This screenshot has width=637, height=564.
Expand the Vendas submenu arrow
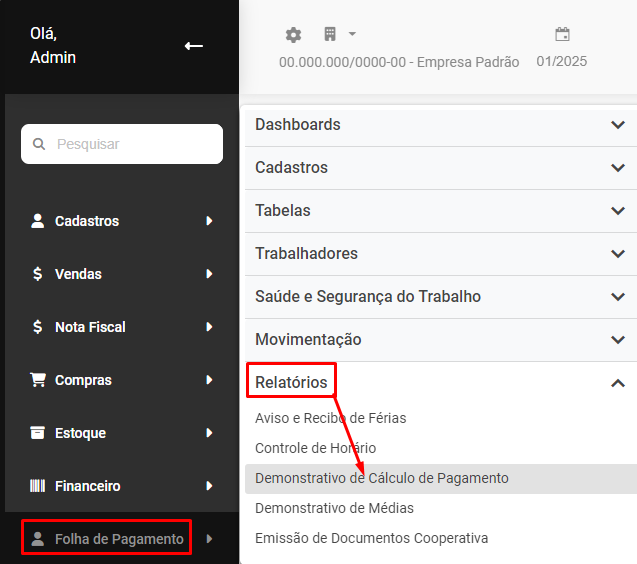click(x=209, y=273)
